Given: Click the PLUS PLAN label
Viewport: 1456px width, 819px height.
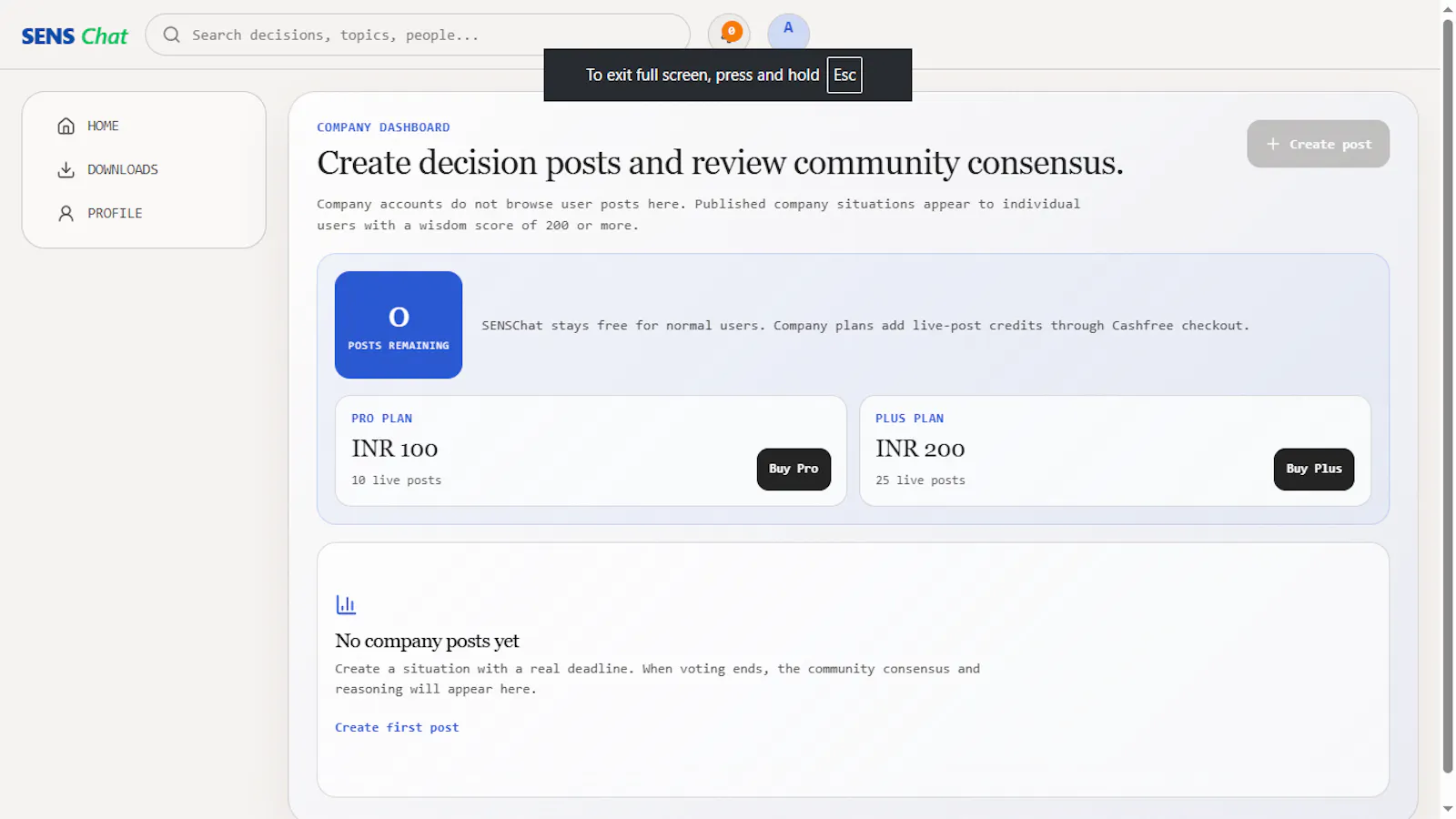Looking at the screenshot, I should [x=909, y=419].
